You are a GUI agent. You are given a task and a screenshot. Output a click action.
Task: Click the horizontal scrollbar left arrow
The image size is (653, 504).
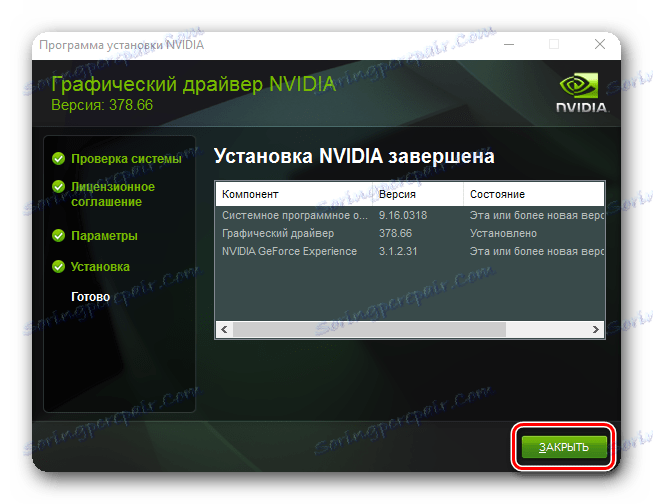point(224,329)
